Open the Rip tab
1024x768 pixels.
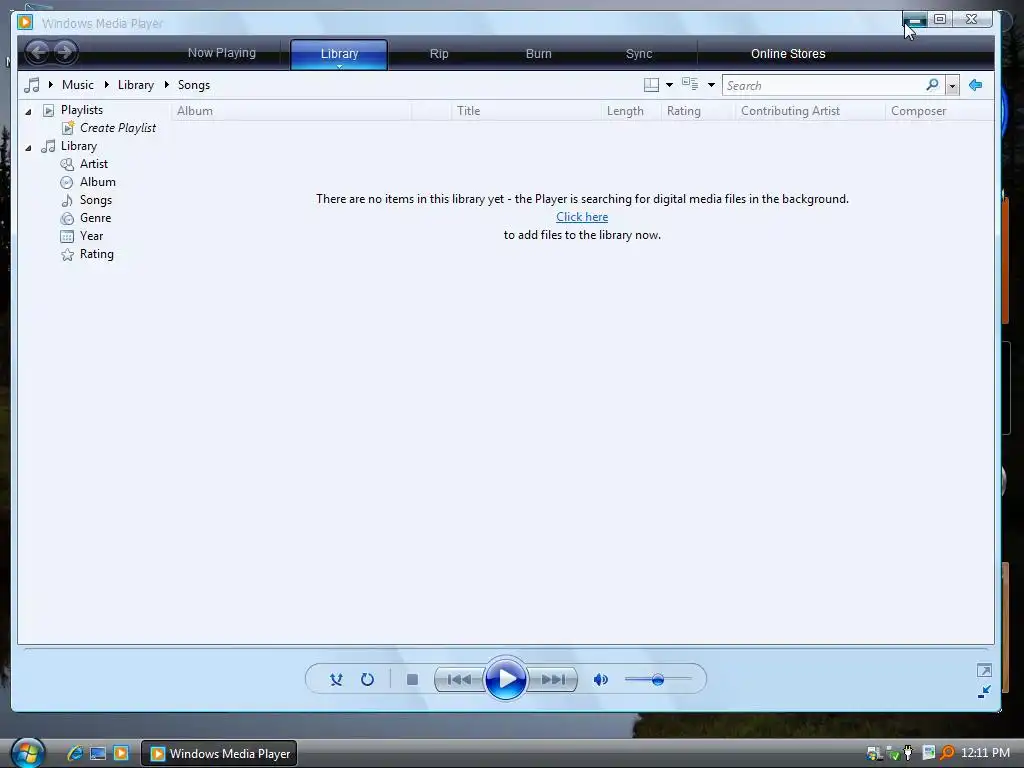pyautogui.click(x=439, y=54)
